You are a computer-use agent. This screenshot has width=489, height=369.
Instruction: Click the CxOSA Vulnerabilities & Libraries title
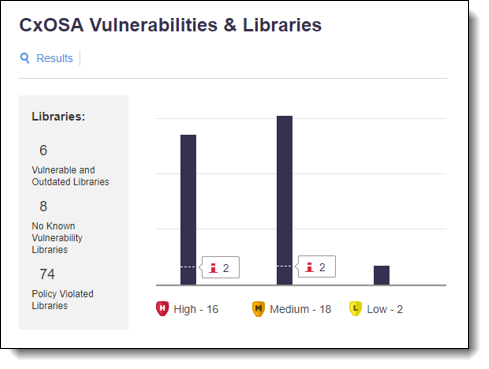[170, 25]
